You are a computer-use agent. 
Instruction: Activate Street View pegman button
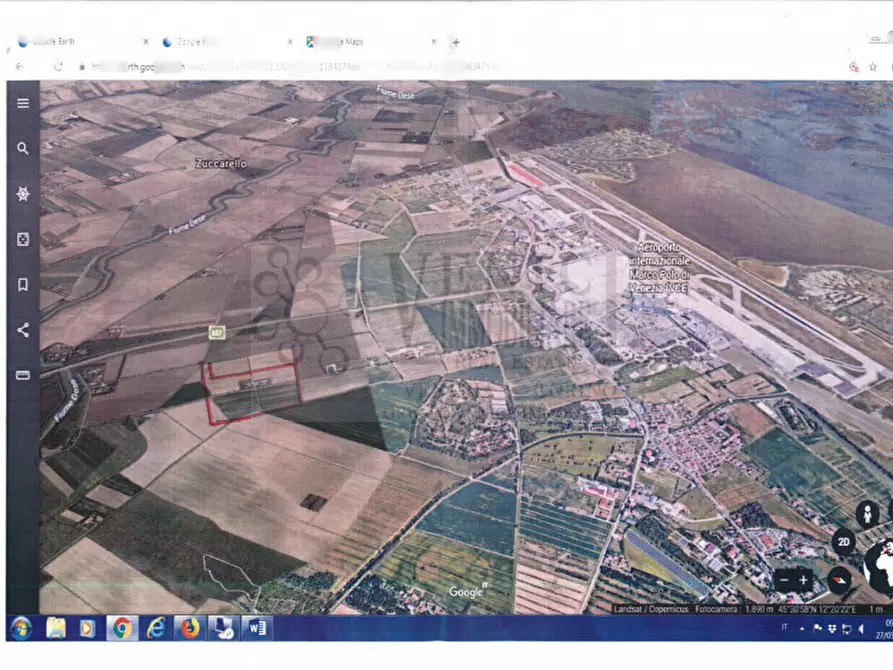click(x=868, y=514)
